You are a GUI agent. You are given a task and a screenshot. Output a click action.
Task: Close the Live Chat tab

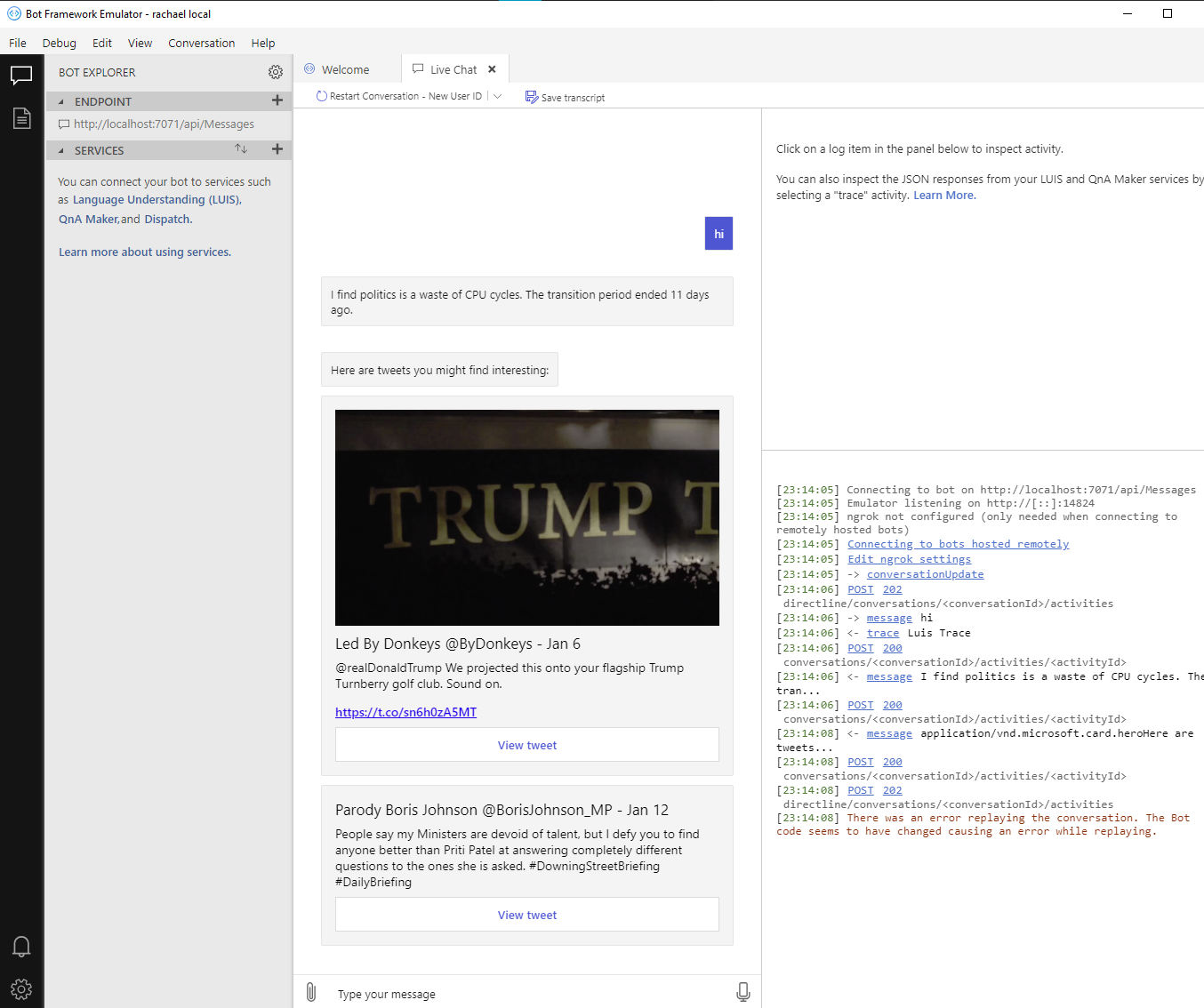pyautogui.click(x=492, y=69)
